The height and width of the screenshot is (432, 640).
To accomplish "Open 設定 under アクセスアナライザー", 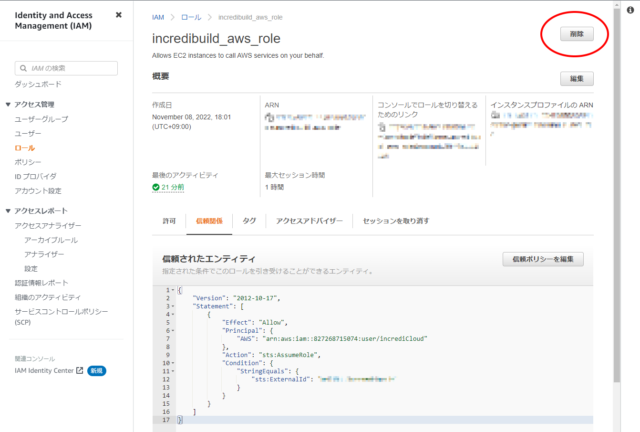I will [x=31, y=269].
